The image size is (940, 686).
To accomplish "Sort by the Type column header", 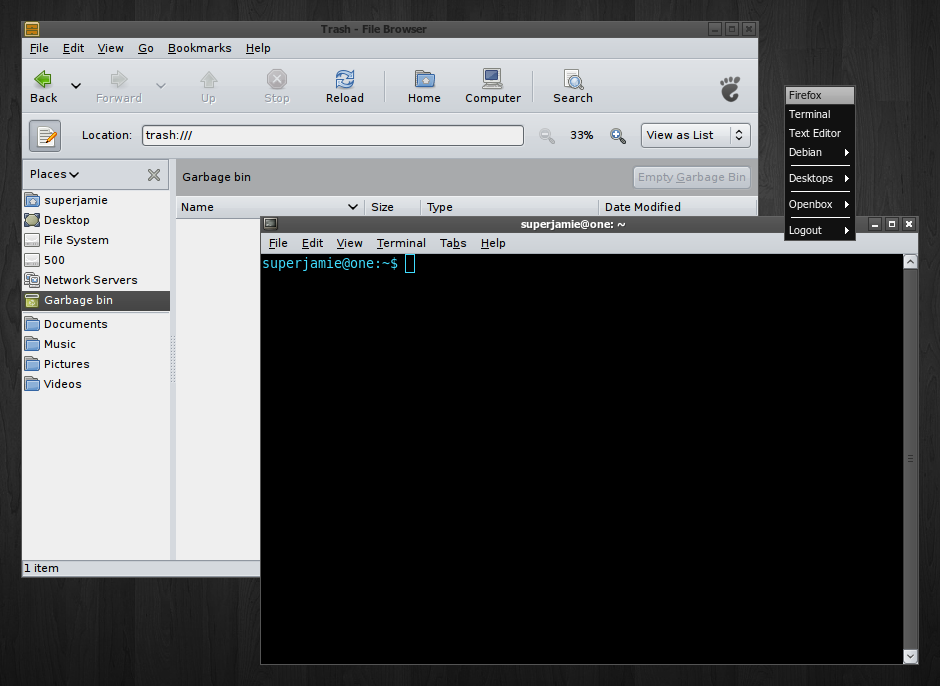I will (x=510, y=207).
